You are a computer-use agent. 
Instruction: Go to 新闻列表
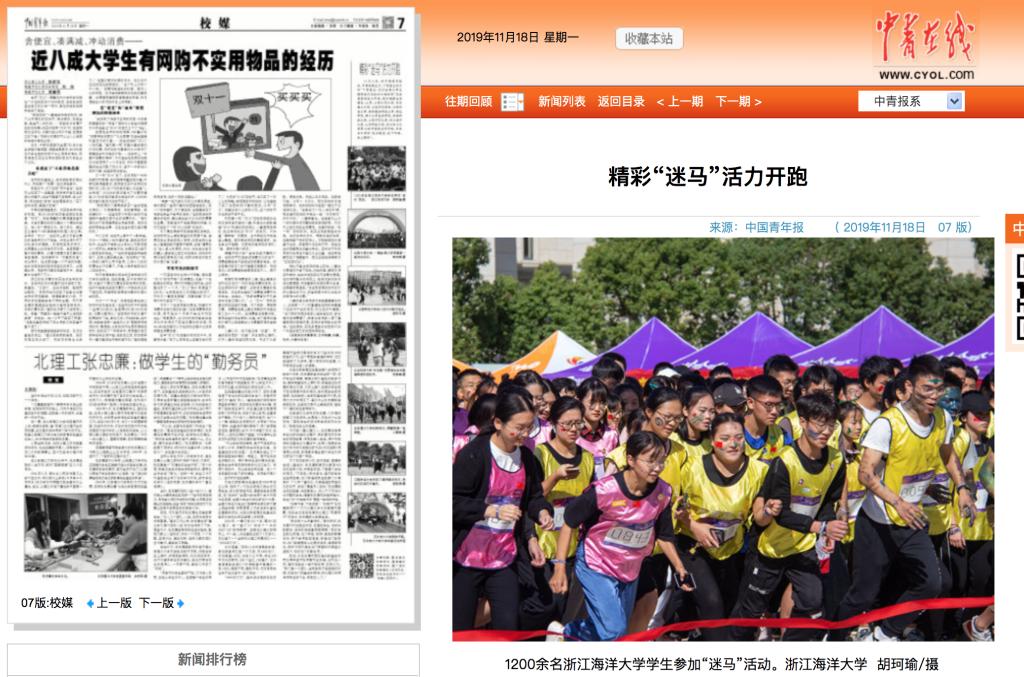point(562,102)
